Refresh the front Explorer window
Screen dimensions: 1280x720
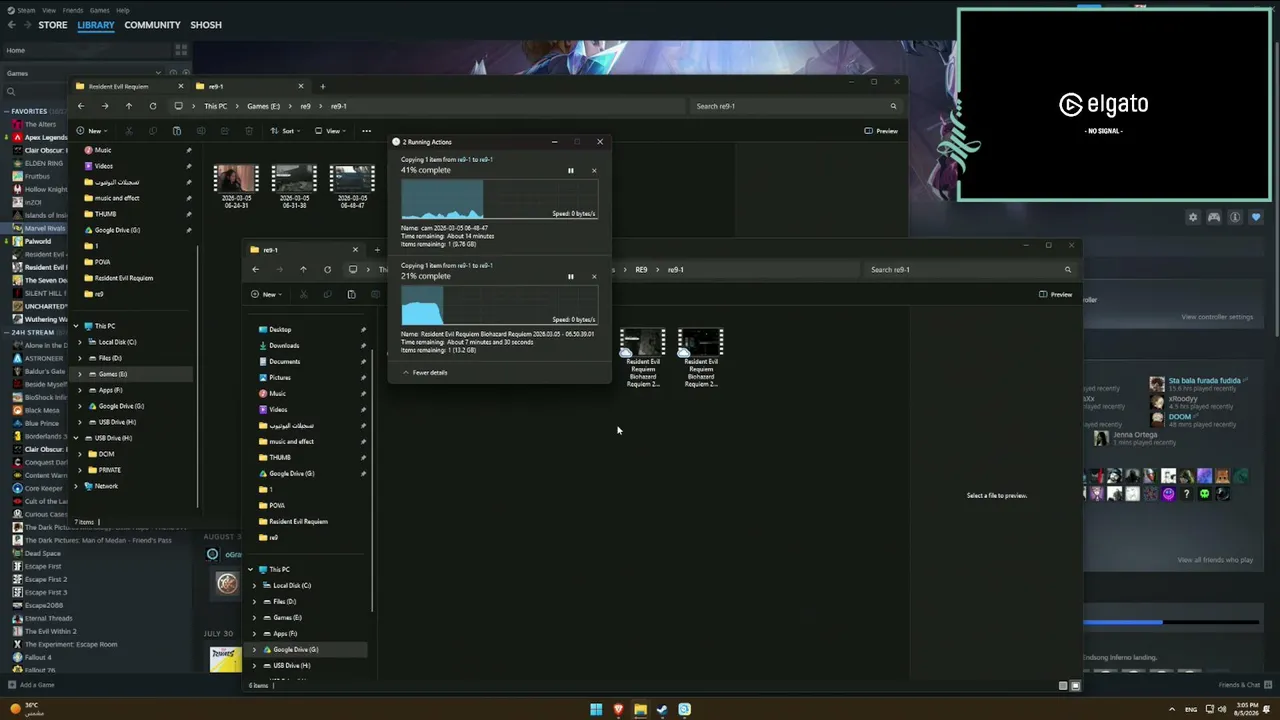click(x=327, y=269)
